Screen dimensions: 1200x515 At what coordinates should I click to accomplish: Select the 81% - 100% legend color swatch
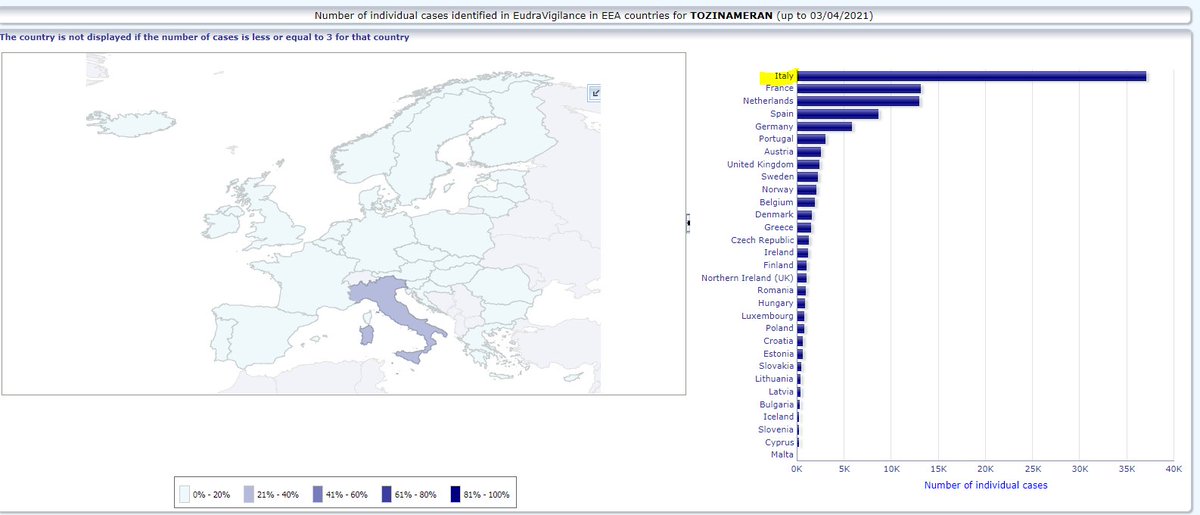point(454,494)
